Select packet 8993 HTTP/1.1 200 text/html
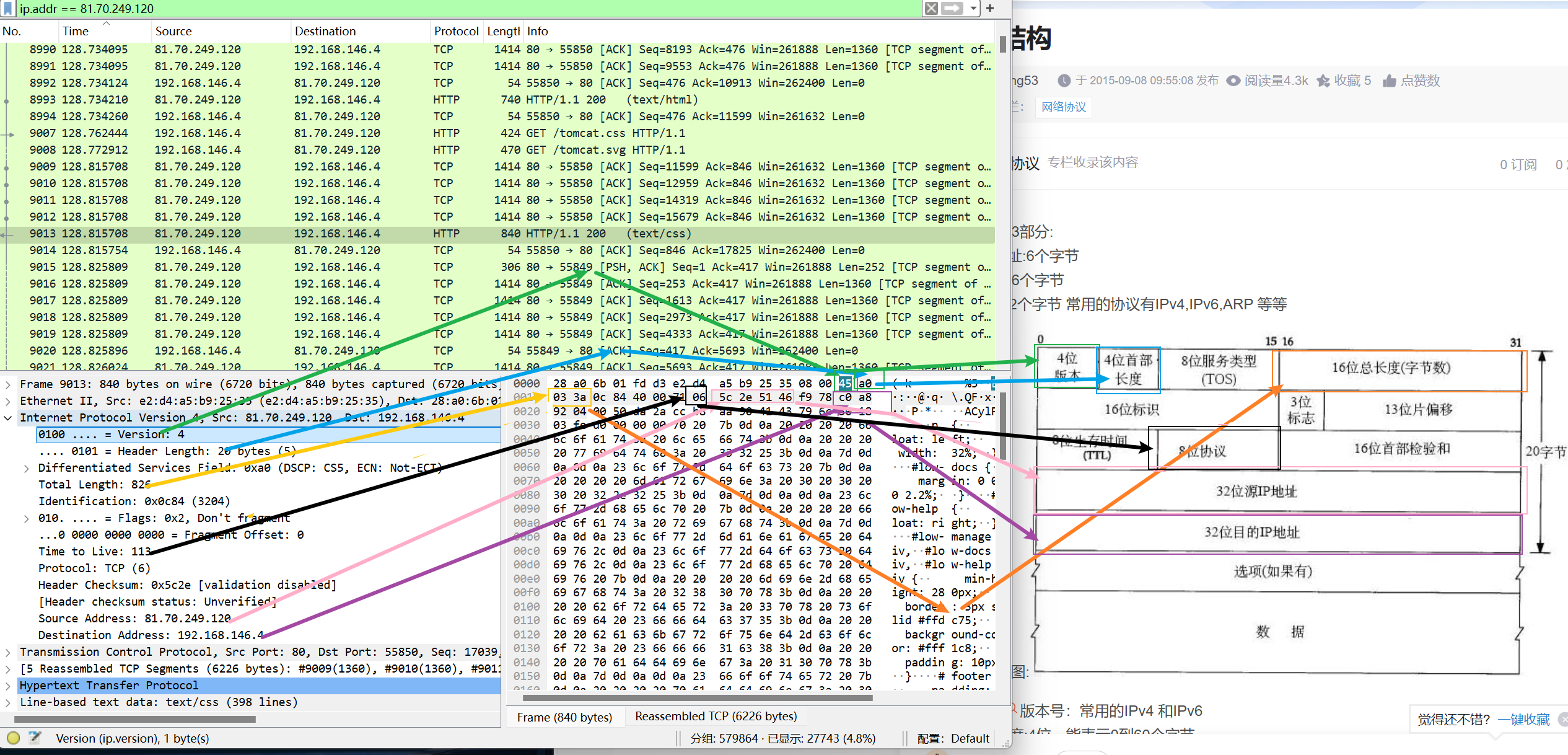Image resolution: width=1568 pixels, height=755 pixels. point(497,99)
